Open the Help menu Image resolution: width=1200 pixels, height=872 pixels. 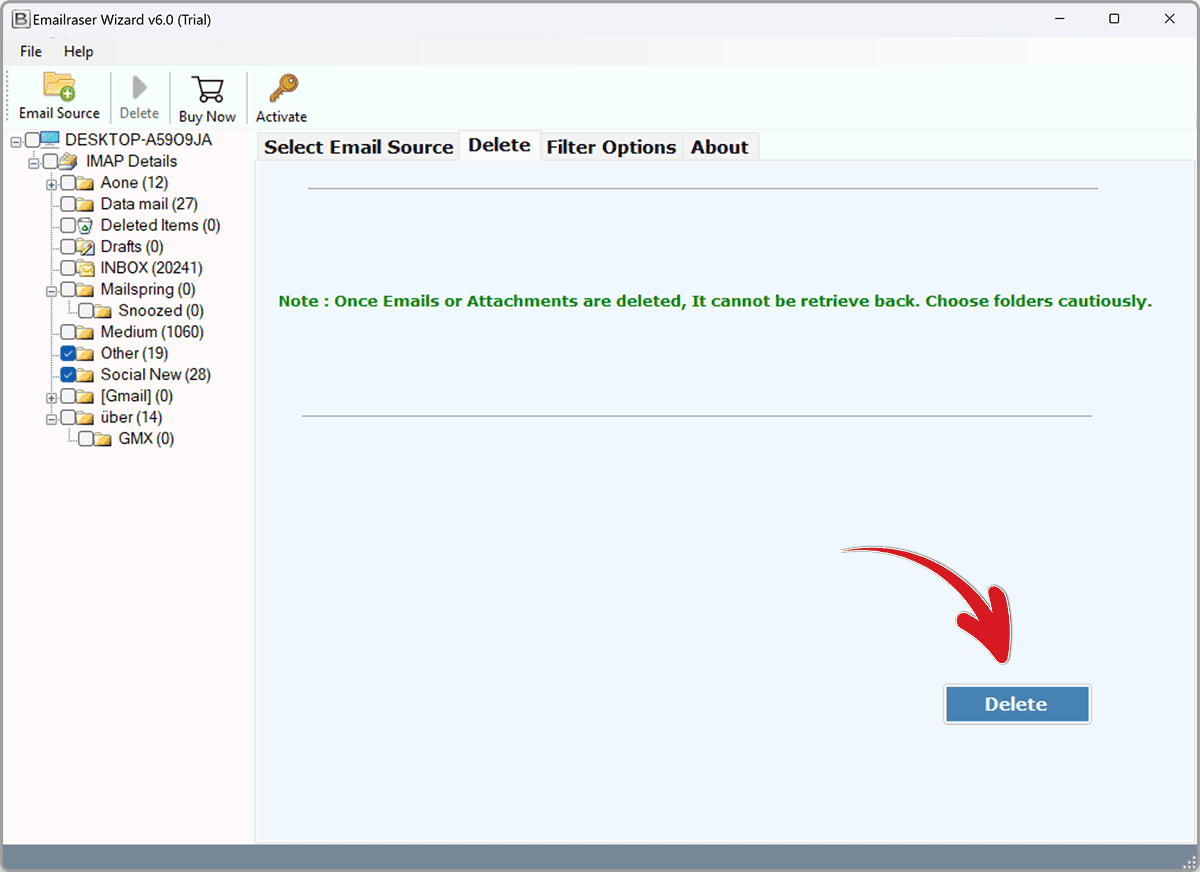78,51
